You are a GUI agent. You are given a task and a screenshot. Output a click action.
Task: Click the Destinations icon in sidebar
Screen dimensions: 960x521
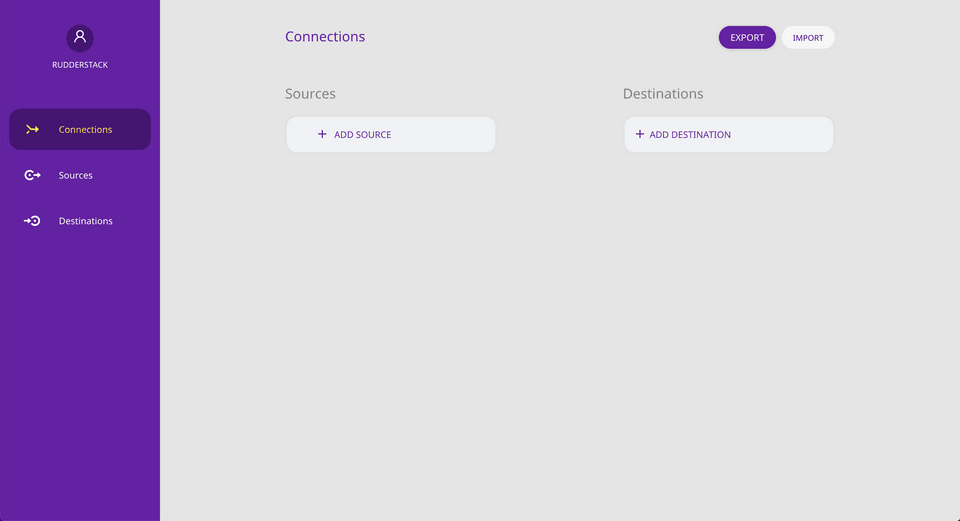33,221
